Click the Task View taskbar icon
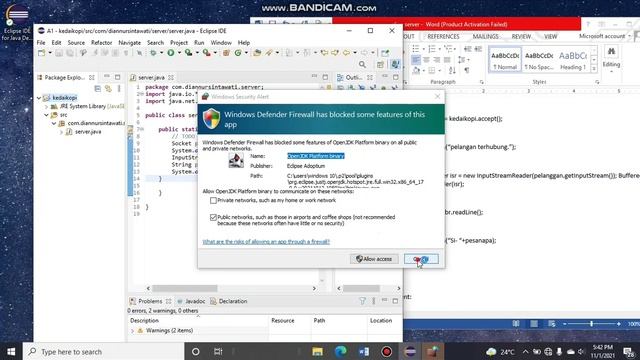Screen dimensions: 640x360 point(218,351)
